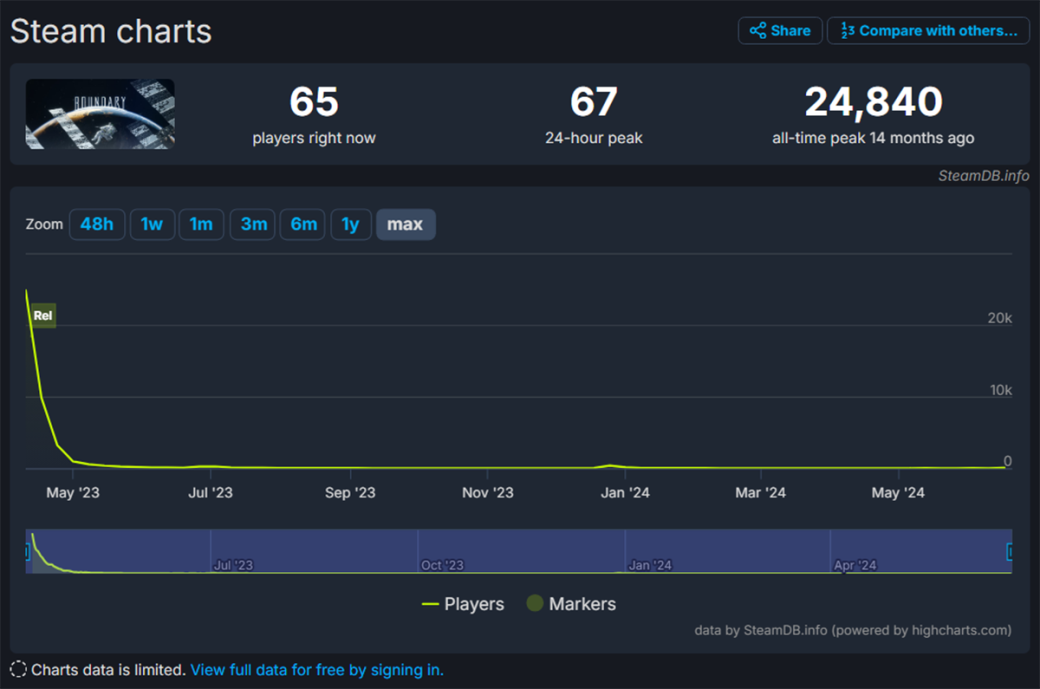Open Compare with others

928,31
